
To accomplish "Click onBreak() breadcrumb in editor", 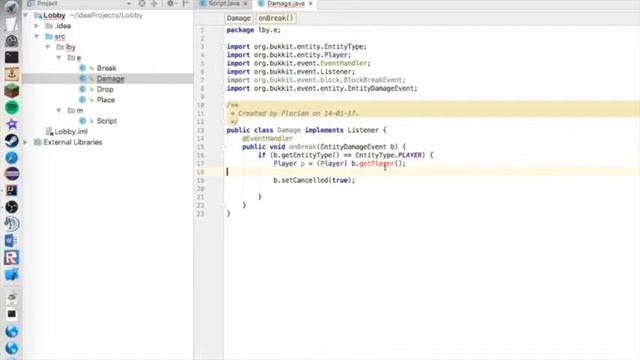I will (276, 18).
